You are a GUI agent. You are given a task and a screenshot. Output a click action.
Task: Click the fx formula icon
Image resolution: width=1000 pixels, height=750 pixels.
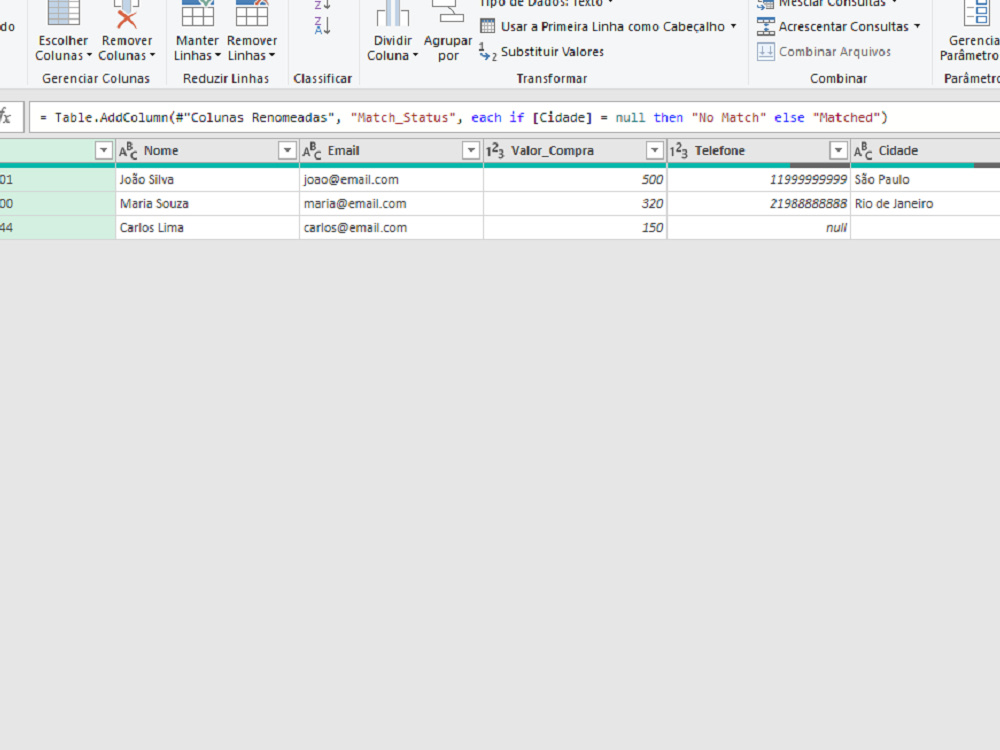[x=6, y=117]
